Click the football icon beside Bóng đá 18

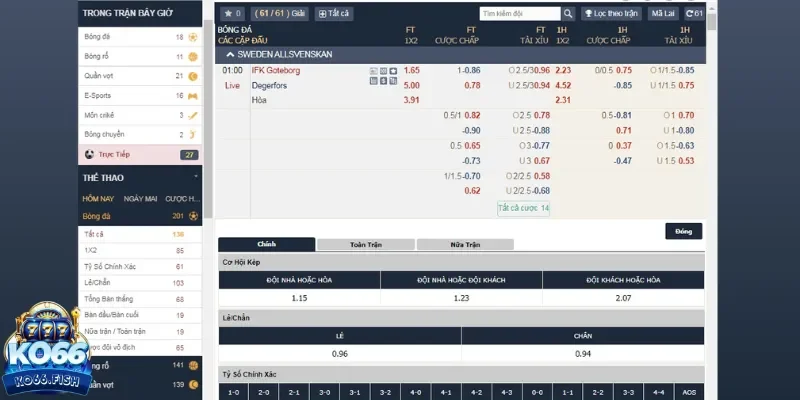pyautogui.click(x=193, y=37)
